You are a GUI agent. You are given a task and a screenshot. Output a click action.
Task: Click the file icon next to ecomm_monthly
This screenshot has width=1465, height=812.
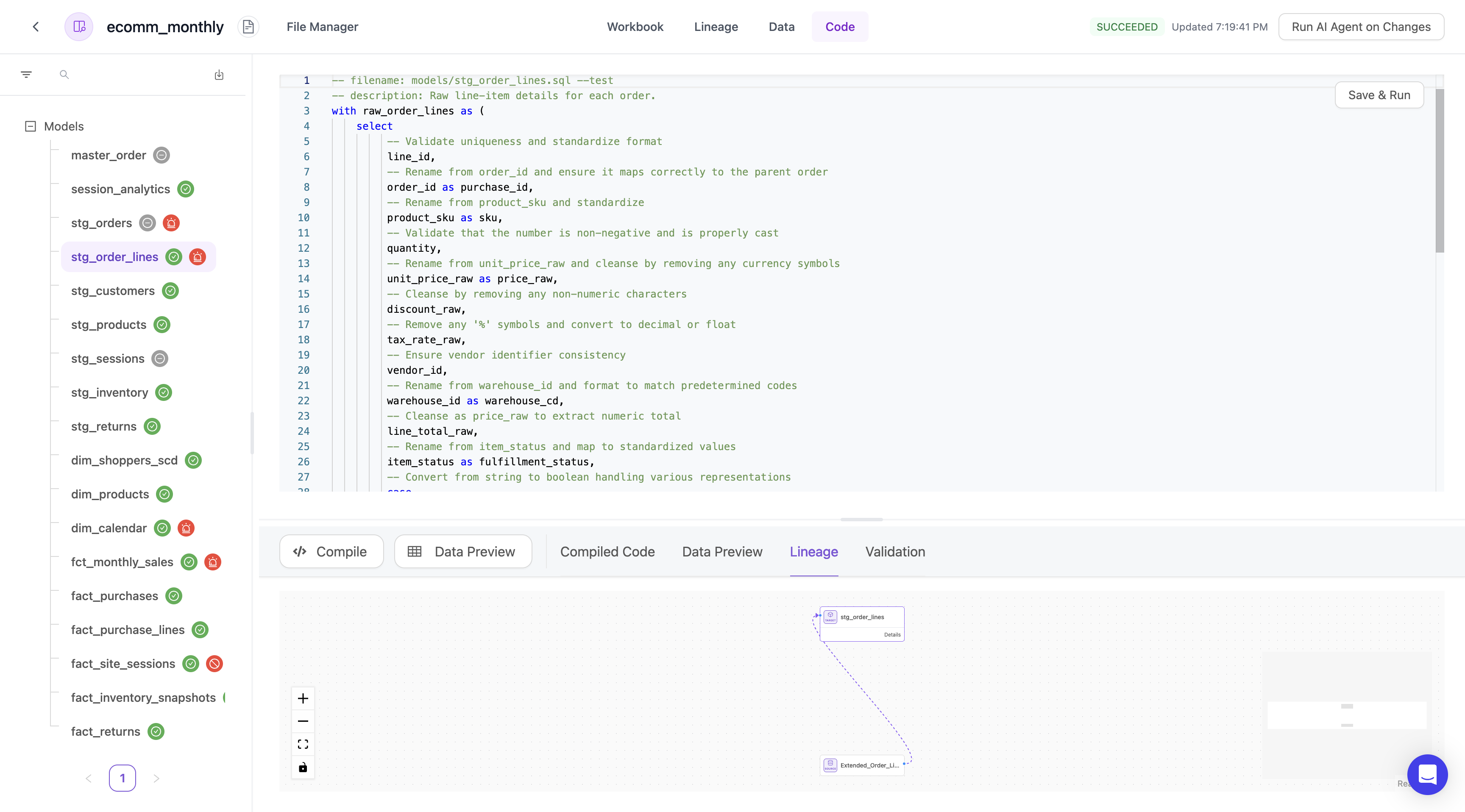click(248, 26)
